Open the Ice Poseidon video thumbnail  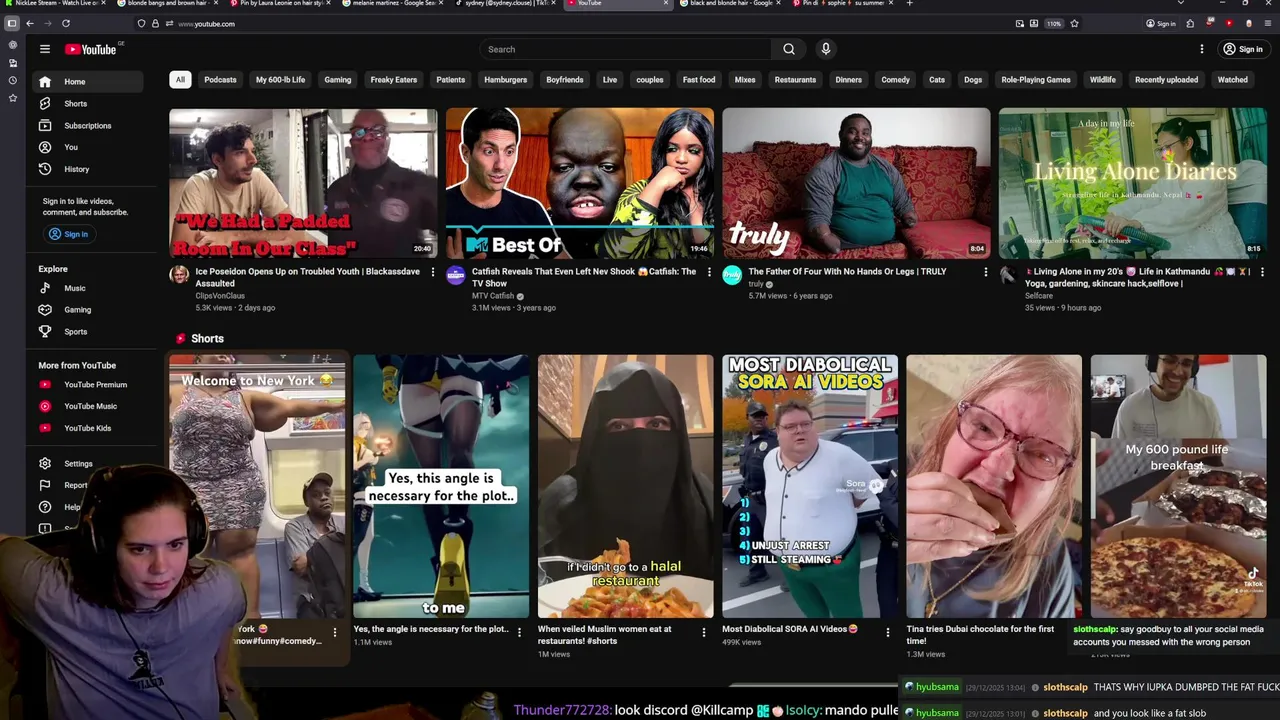pyautogui.click(x=303, y=183)
